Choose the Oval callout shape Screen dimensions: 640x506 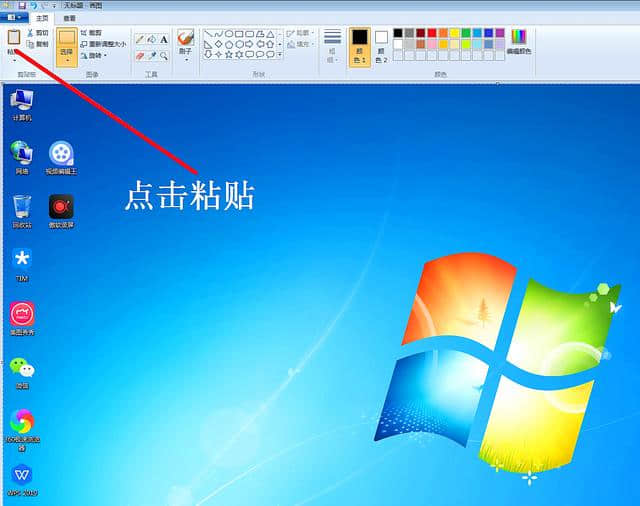260,54
